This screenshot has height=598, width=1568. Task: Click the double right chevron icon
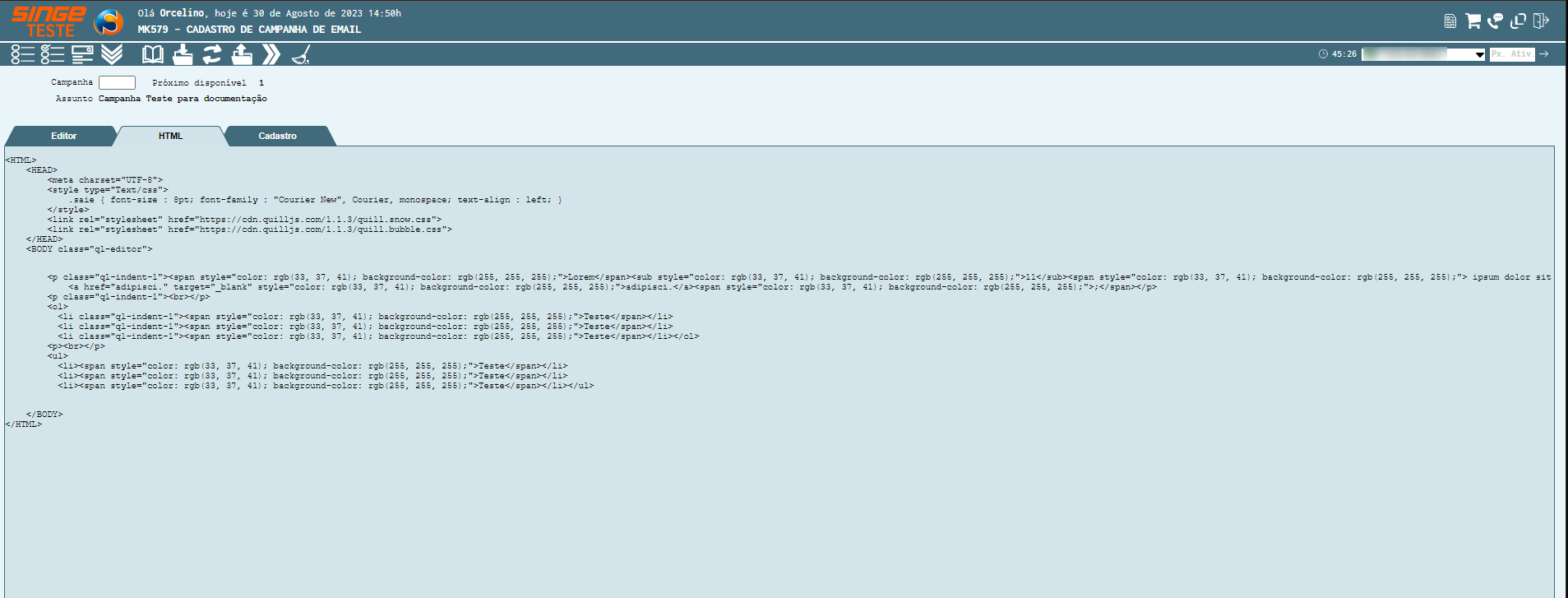click(x=271, y=54)
